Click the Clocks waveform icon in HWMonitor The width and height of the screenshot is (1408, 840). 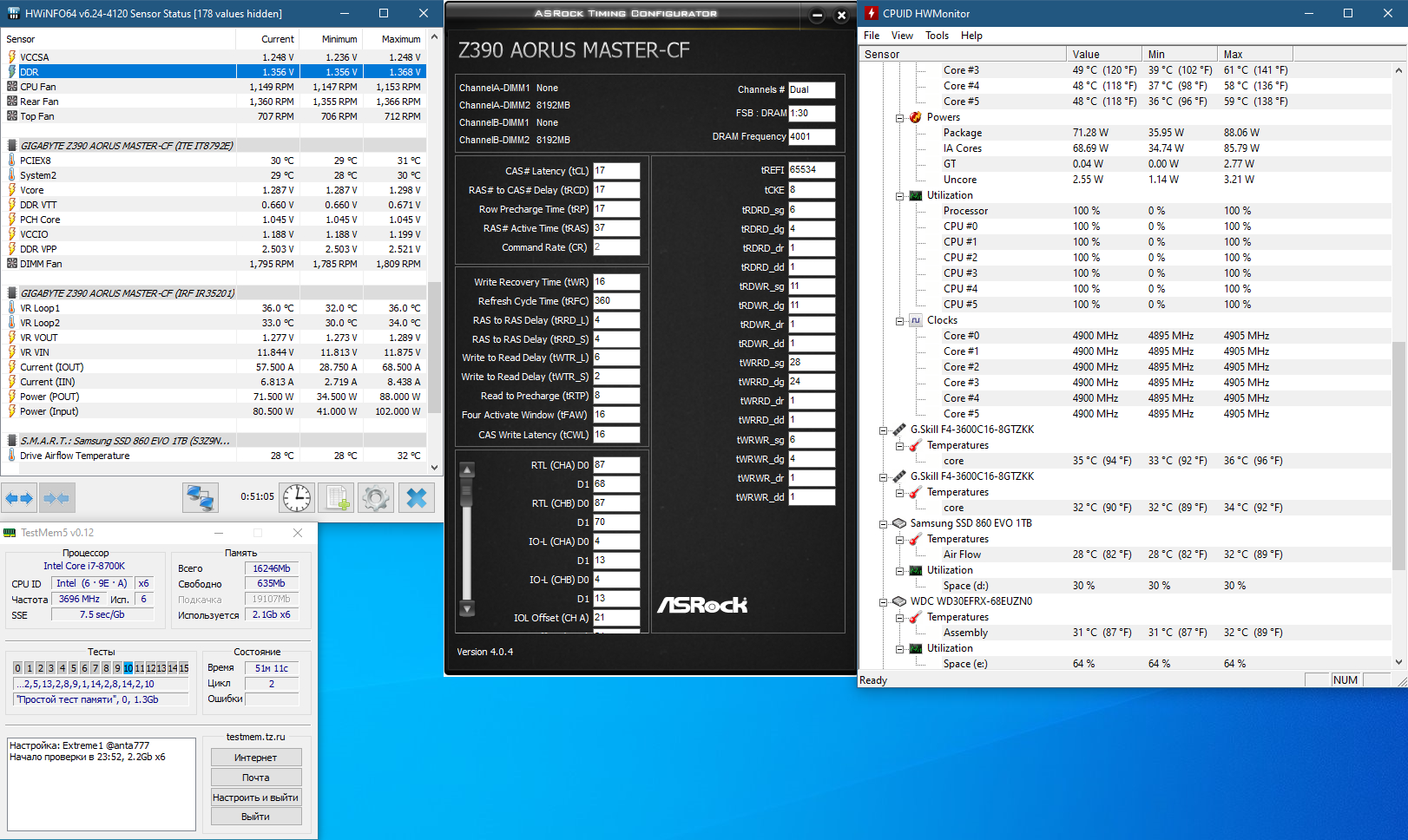click(x=915, y=320)
